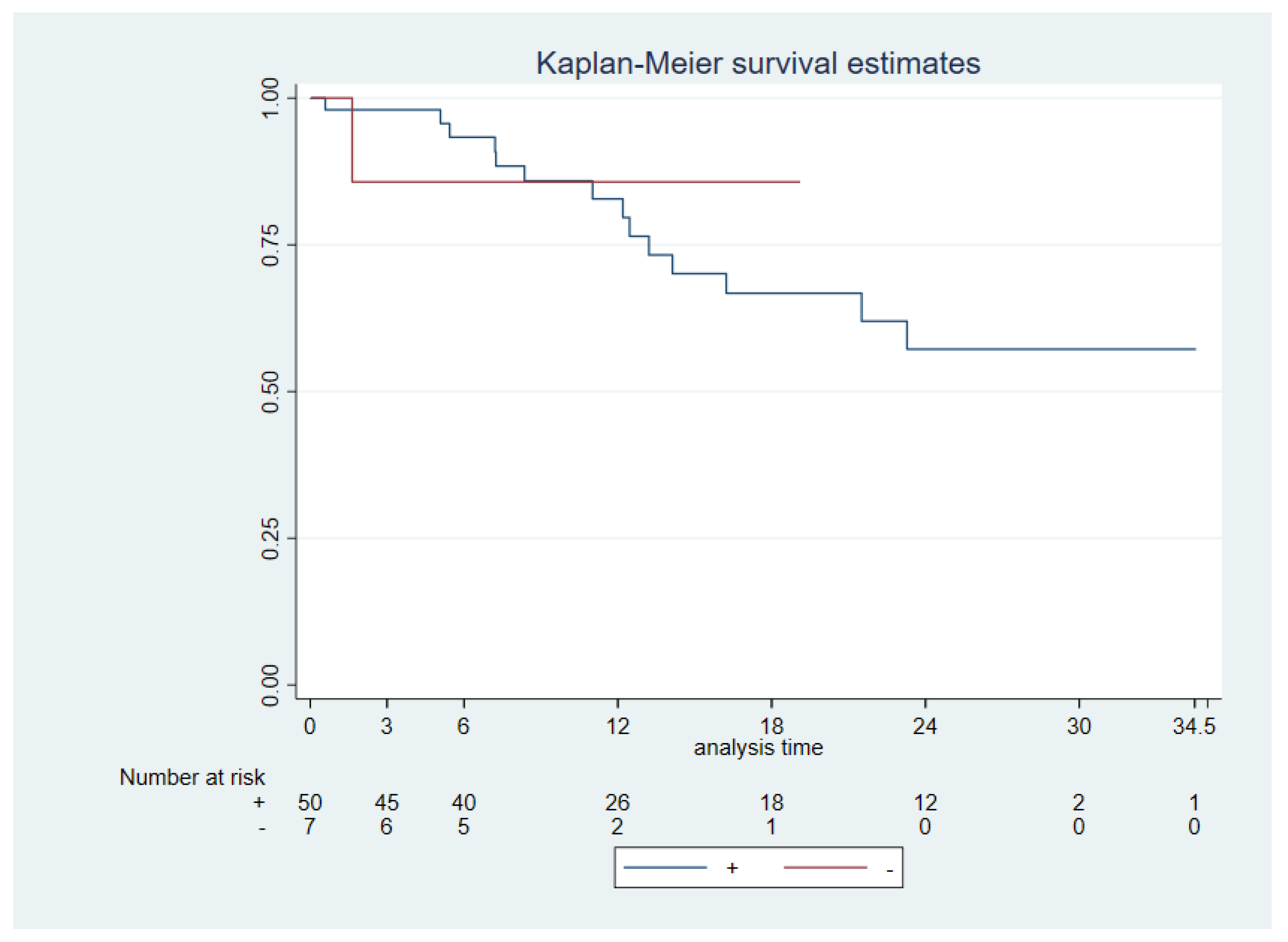The width and height of the screenshot is (1288, 942).
Task: Click the blue line sample in the legend
Action: [x=665, y=867]
